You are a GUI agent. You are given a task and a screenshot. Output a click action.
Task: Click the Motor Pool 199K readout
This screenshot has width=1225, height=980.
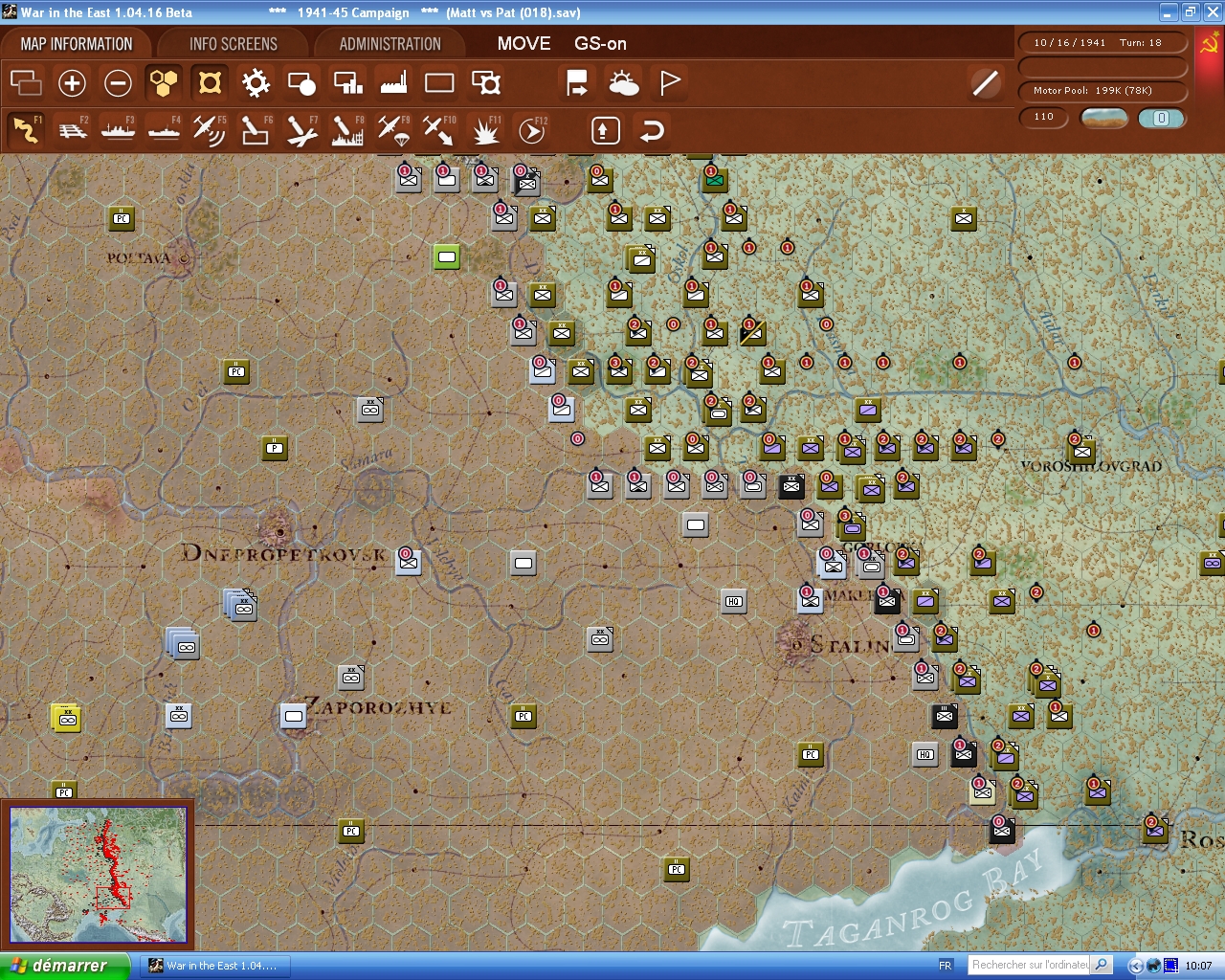click(x=1102, y=91)
